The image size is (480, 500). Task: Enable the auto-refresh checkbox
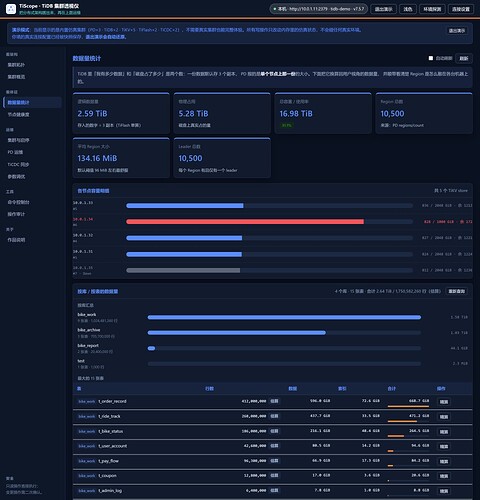(431, 58)
